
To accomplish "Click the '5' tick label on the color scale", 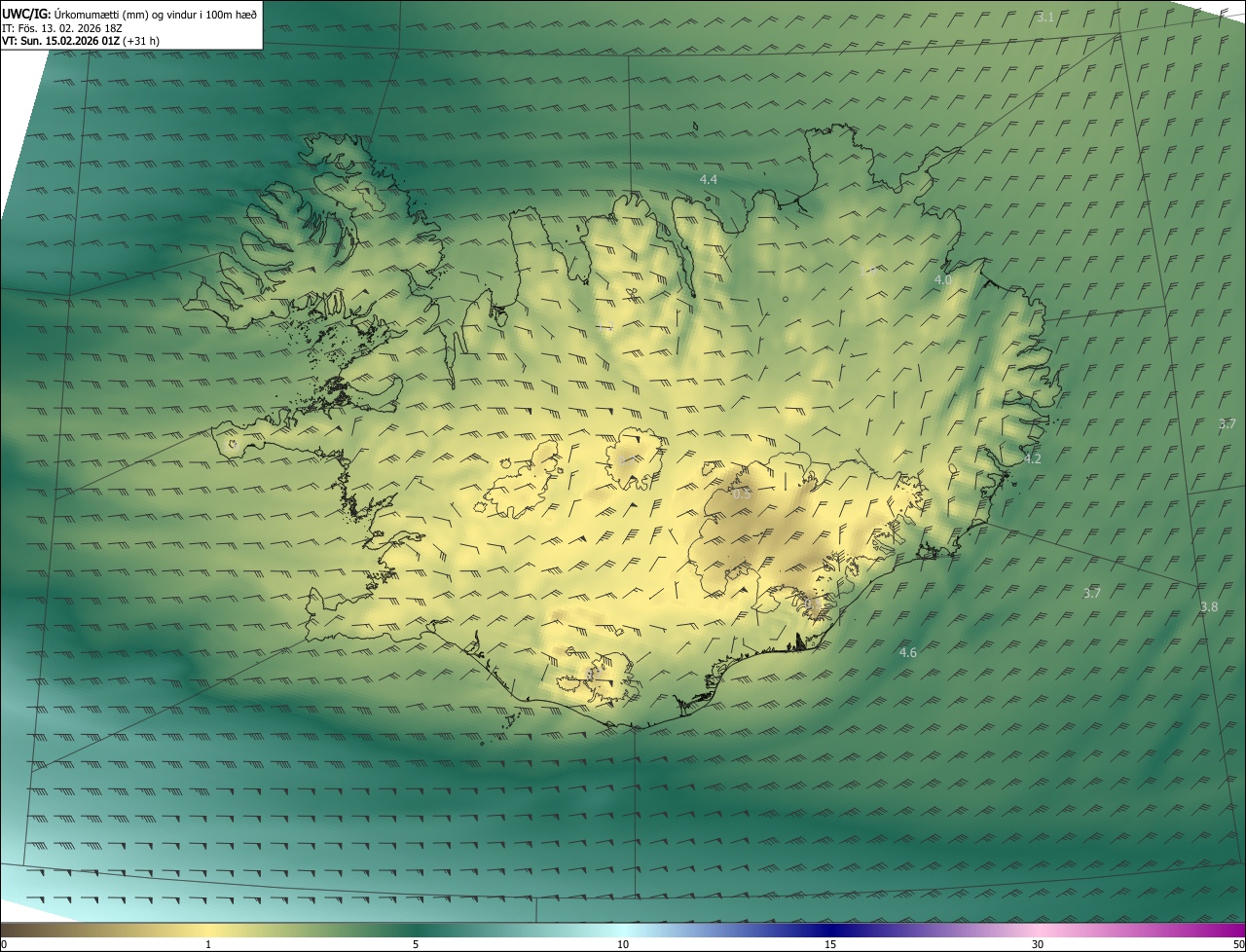I will tap(416, 945).
